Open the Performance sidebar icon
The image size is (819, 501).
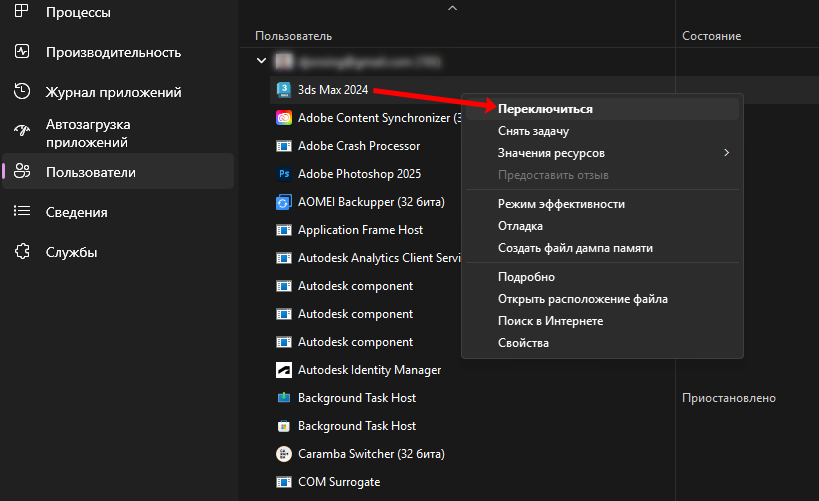coord(22,52)
